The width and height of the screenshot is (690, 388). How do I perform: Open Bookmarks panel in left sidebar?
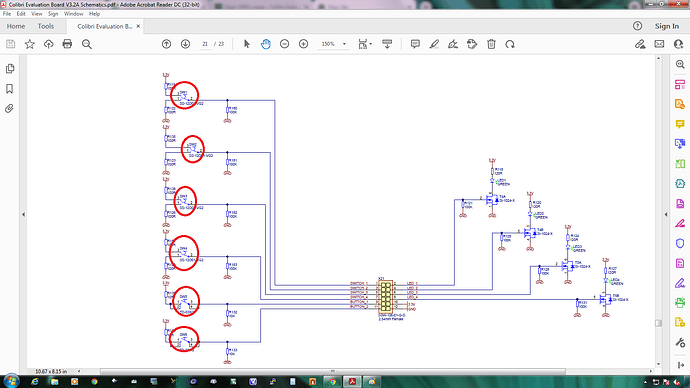9,89
